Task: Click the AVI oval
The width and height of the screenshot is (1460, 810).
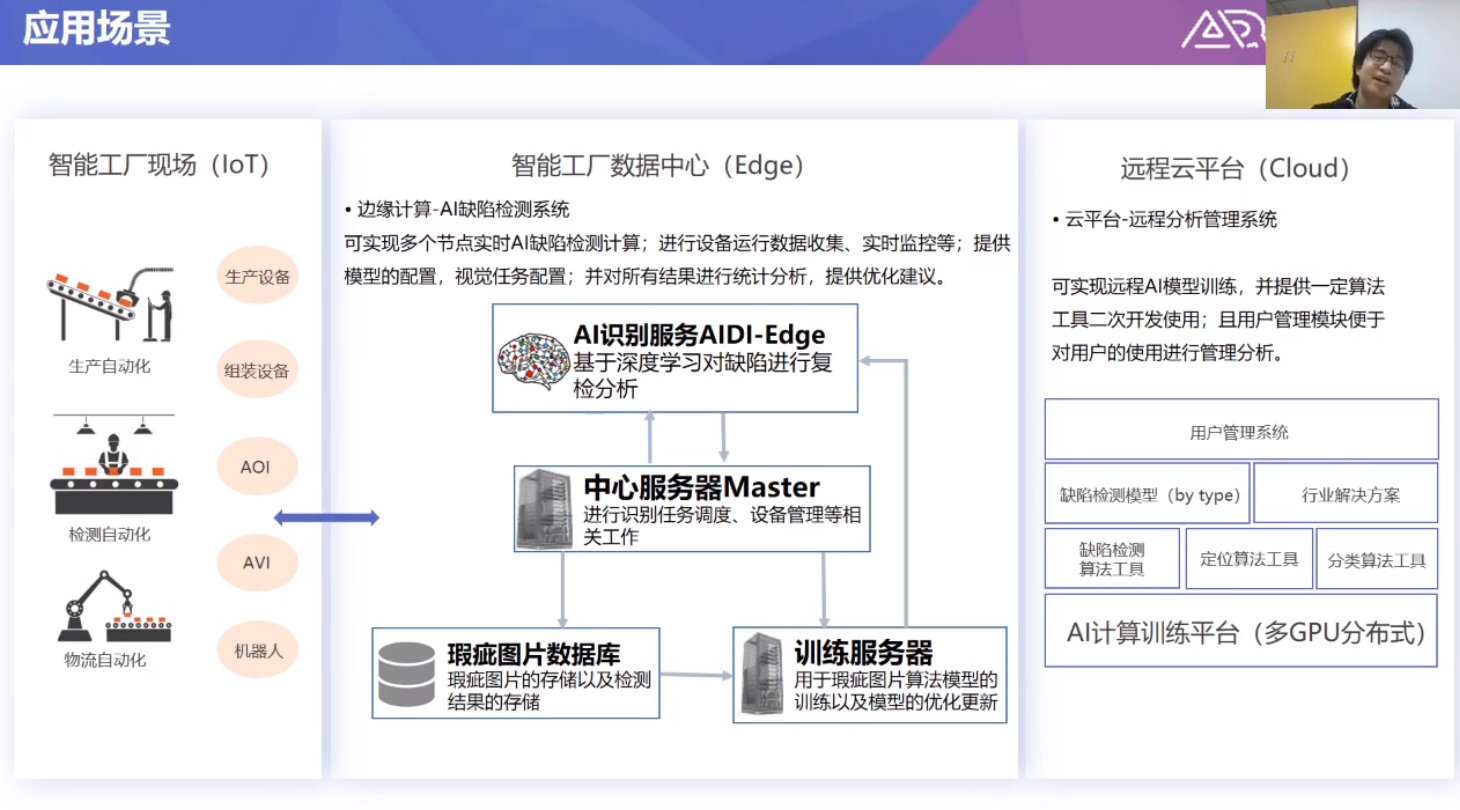Action: pyautogui.click(x=257, y=562)
